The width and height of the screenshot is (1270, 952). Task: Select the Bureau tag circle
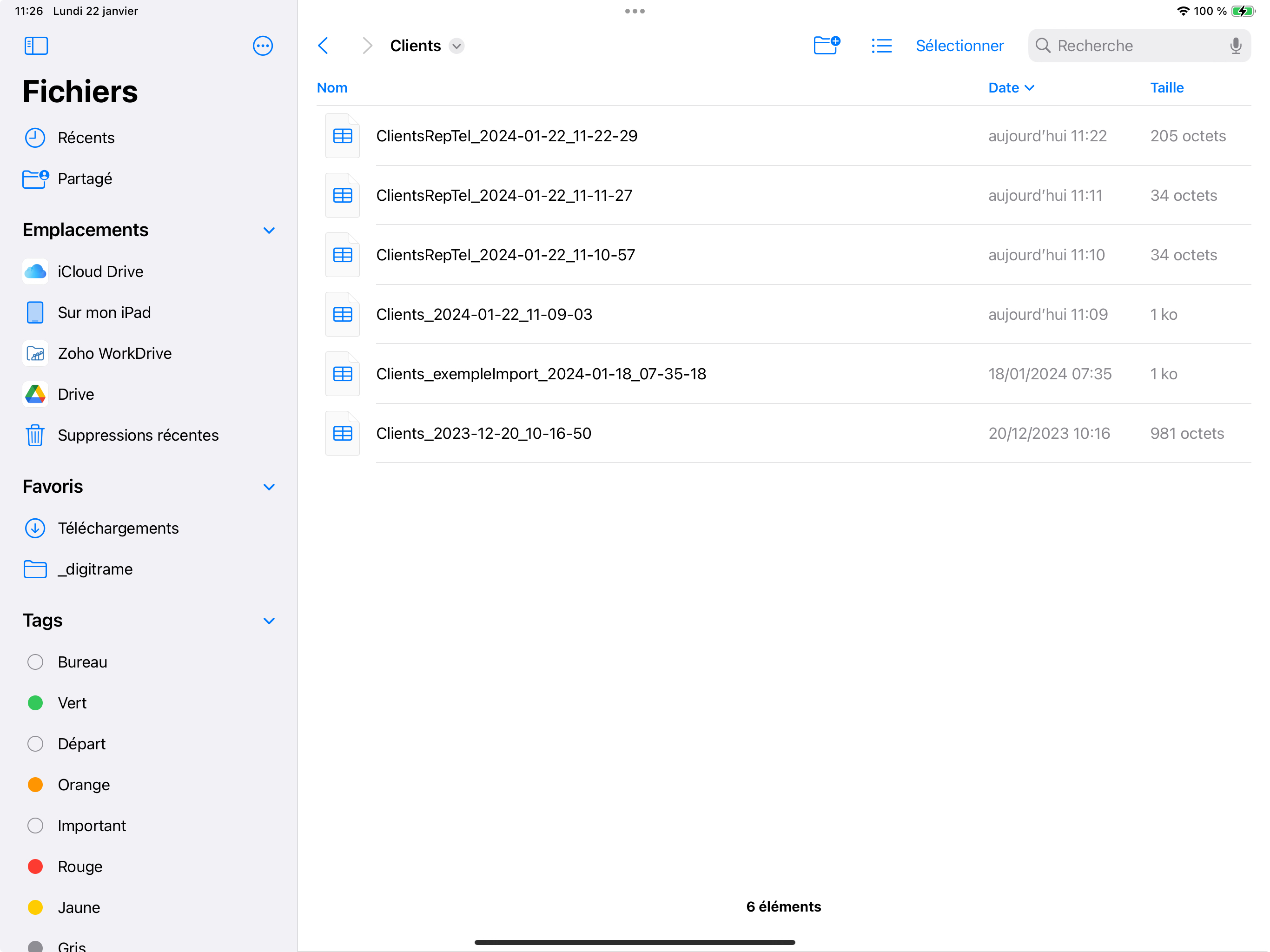coord(35,662)
